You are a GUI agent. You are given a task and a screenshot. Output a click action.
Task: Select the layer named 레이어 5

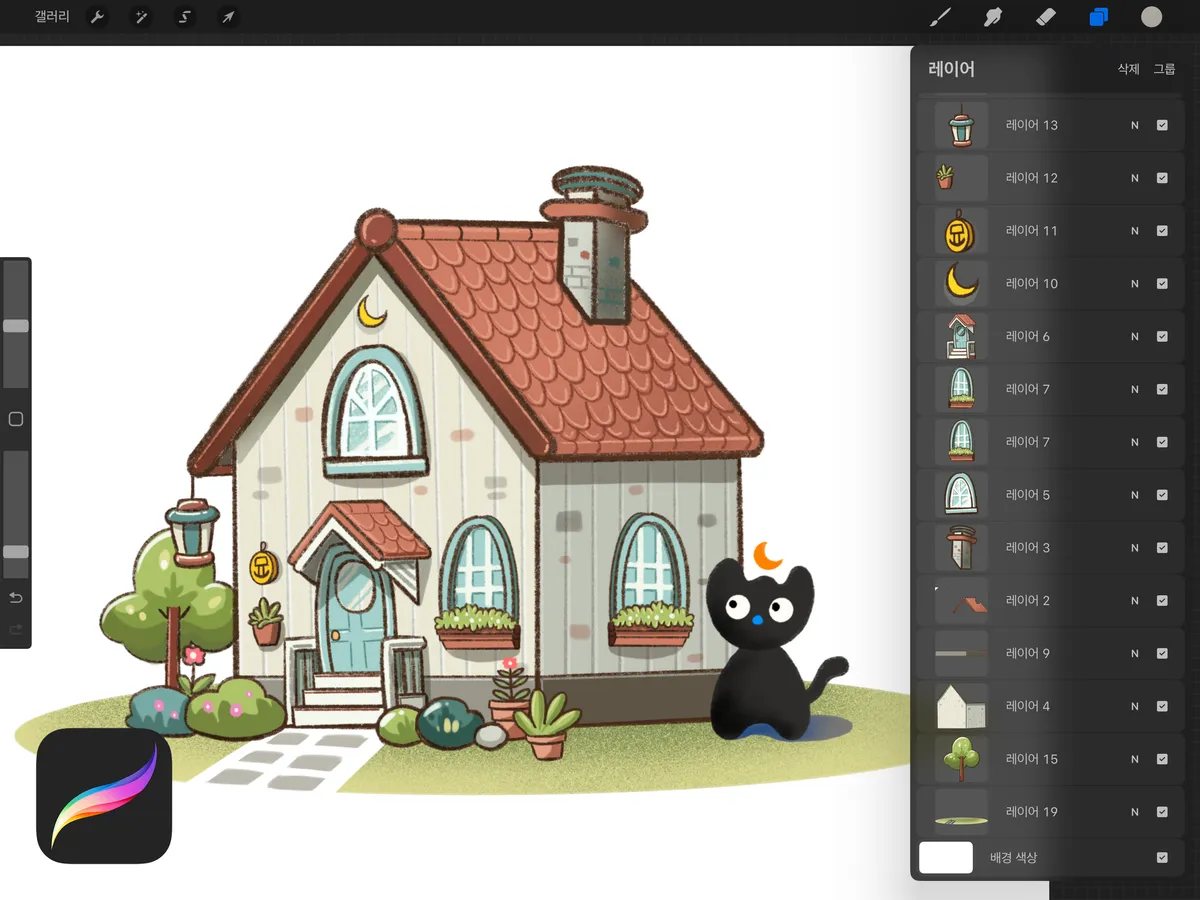tap(1028, 495)
